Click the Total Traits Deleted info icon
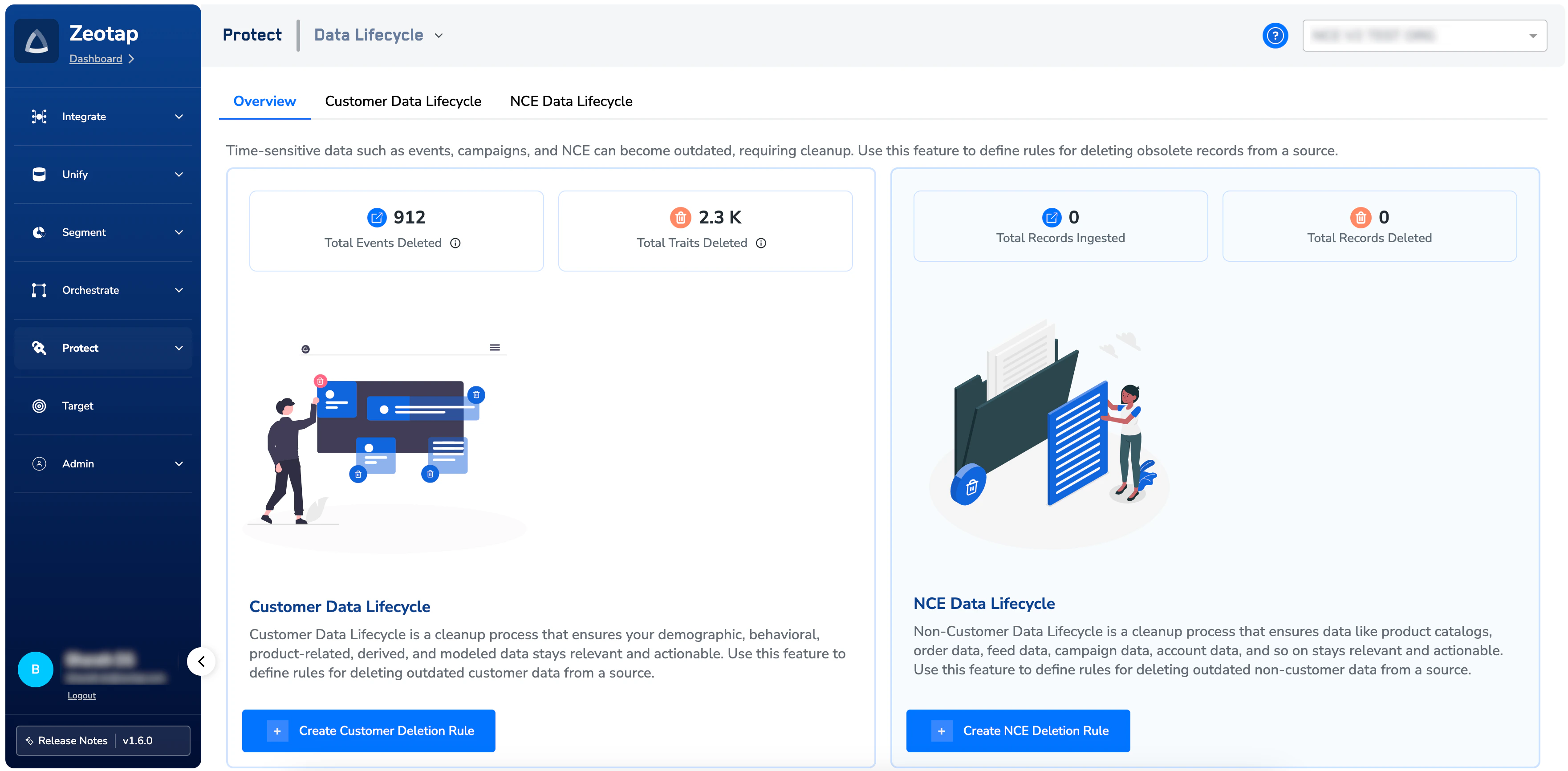Image resolution: width=1568 pixels, height=771 pixels. point(761,243)
